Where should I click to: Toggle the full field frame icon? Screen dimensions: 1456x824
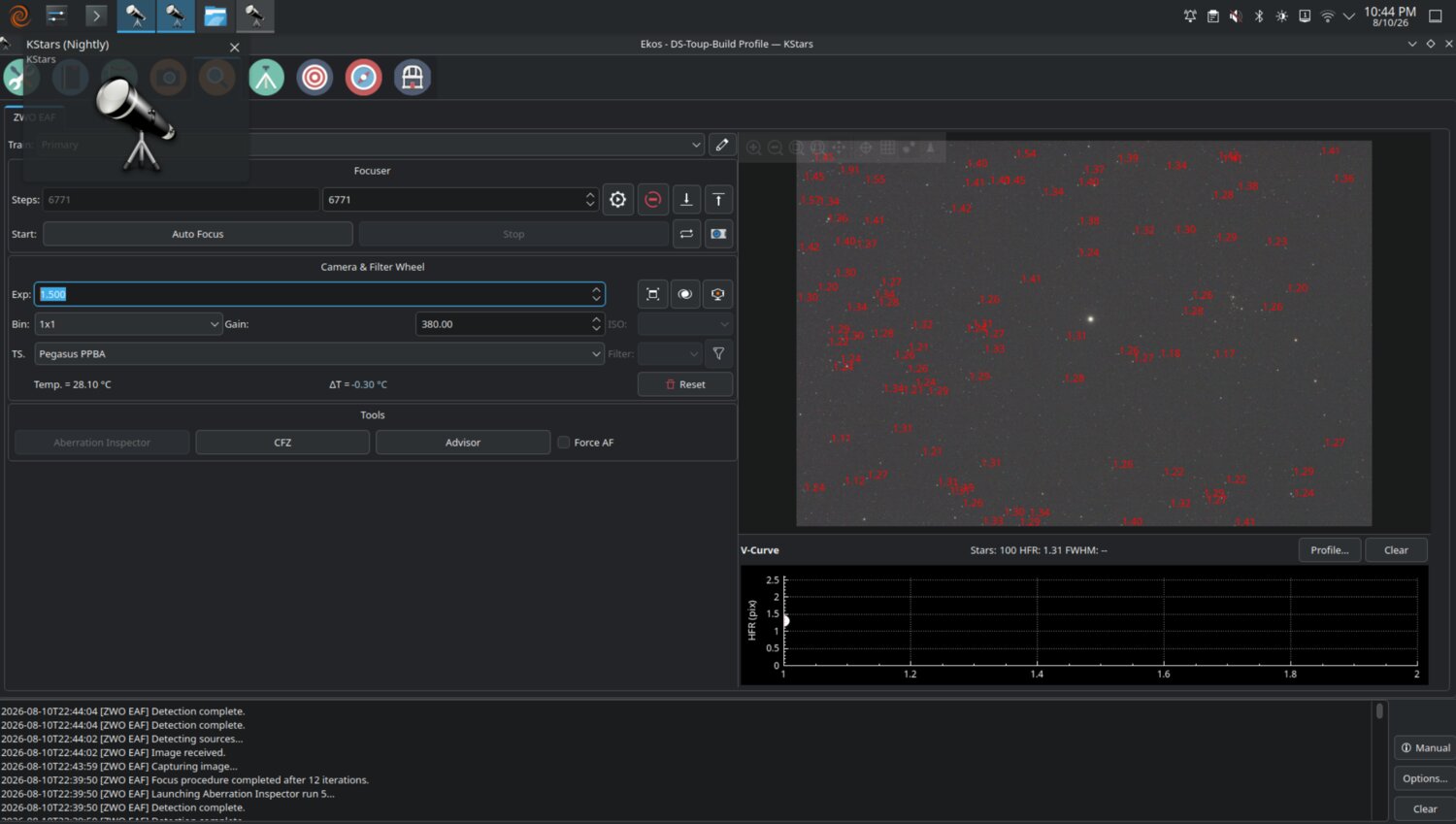pos(653,294)
